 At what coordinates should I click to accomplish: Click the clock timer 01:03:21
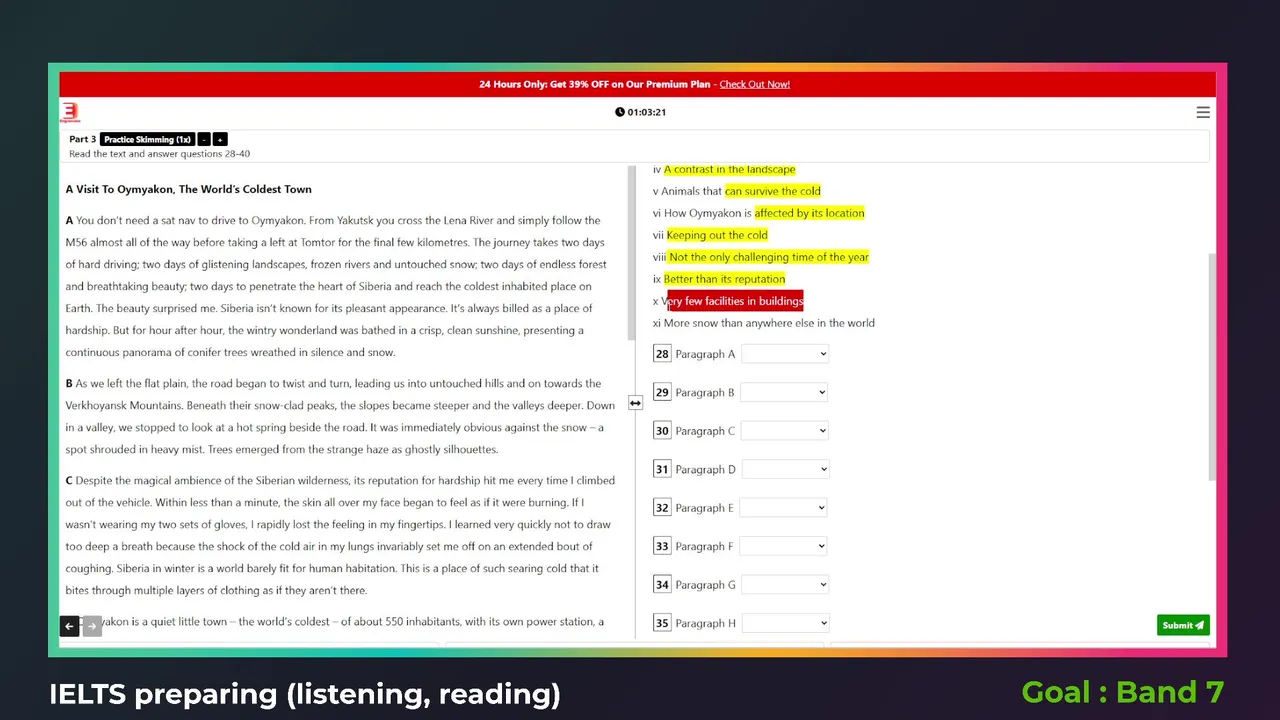click(641, 112)
